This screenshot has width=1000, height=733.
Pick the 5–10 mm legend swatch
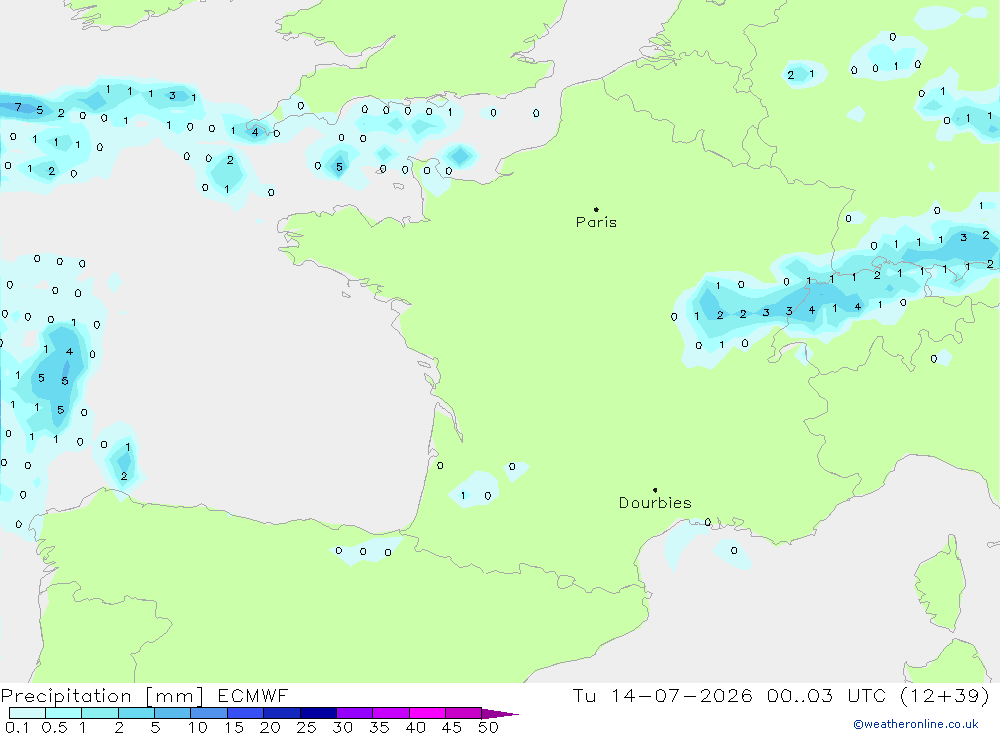(x=173, y=713)
